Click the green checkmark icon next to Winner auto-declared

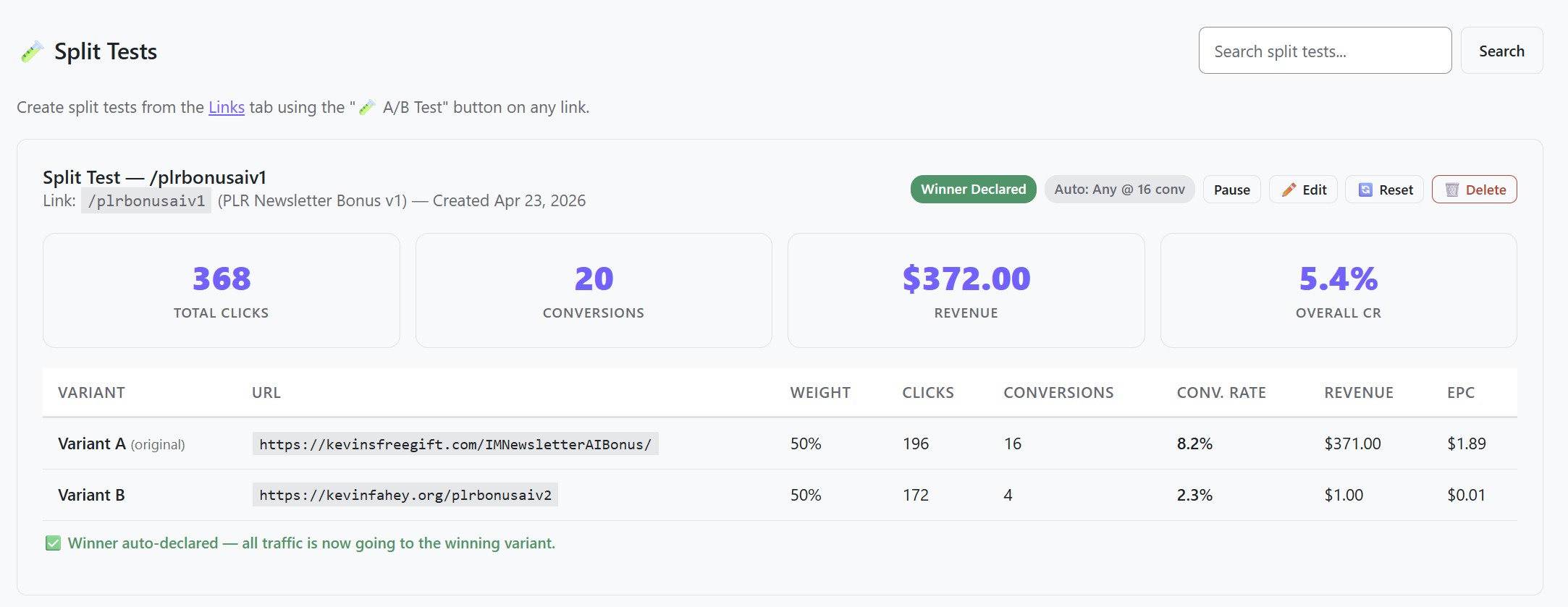53,543
